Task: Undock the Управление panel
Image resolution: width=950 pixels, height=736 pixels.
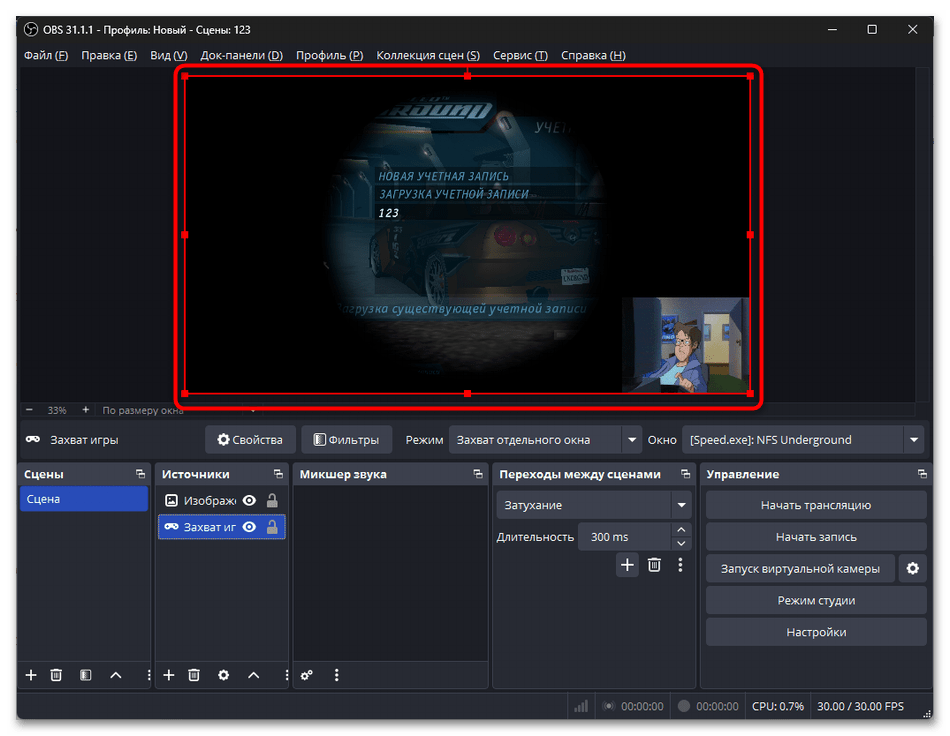Action: [x=922, y=474]
